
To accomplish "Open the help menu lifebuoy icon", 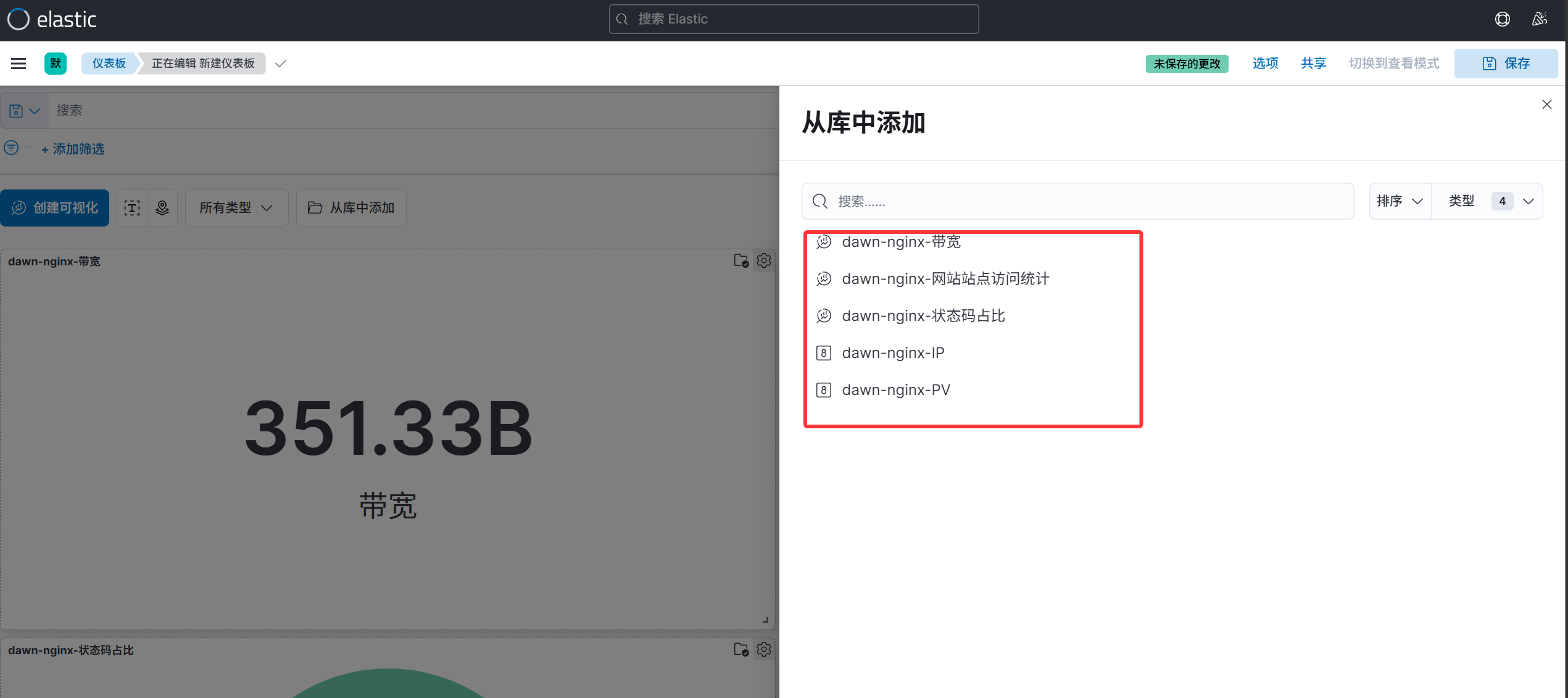I will coord(1502,20).
